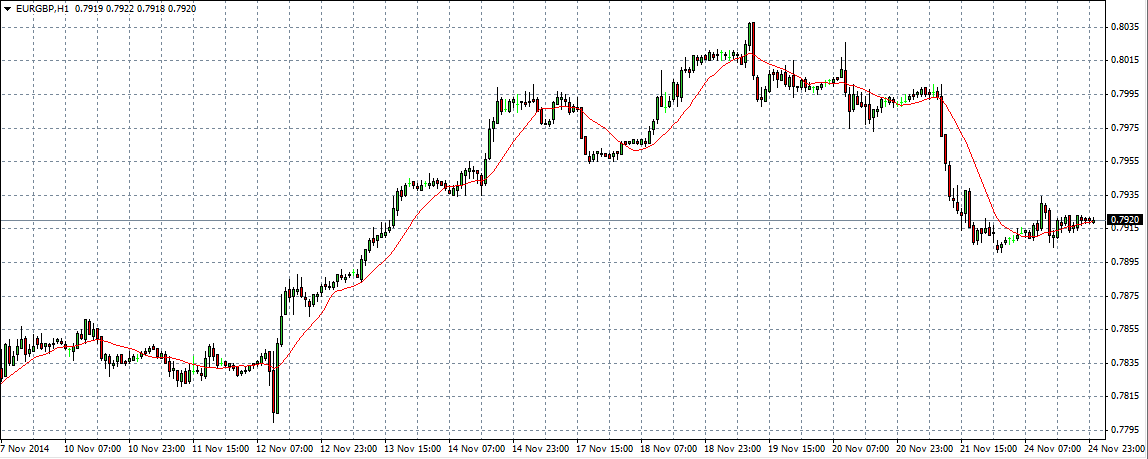Click the close value 0.7920 in chart header
This screenshot has height=459, width=1148.
coord(180,7)
